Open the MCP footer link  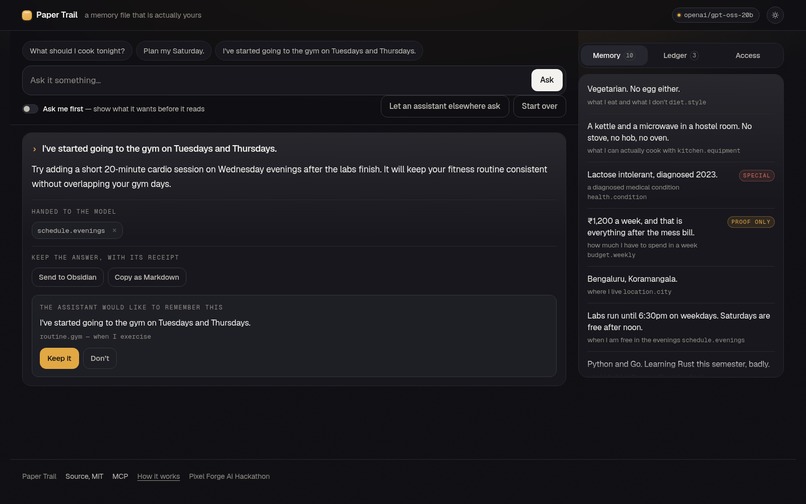[x=120, y=476]
